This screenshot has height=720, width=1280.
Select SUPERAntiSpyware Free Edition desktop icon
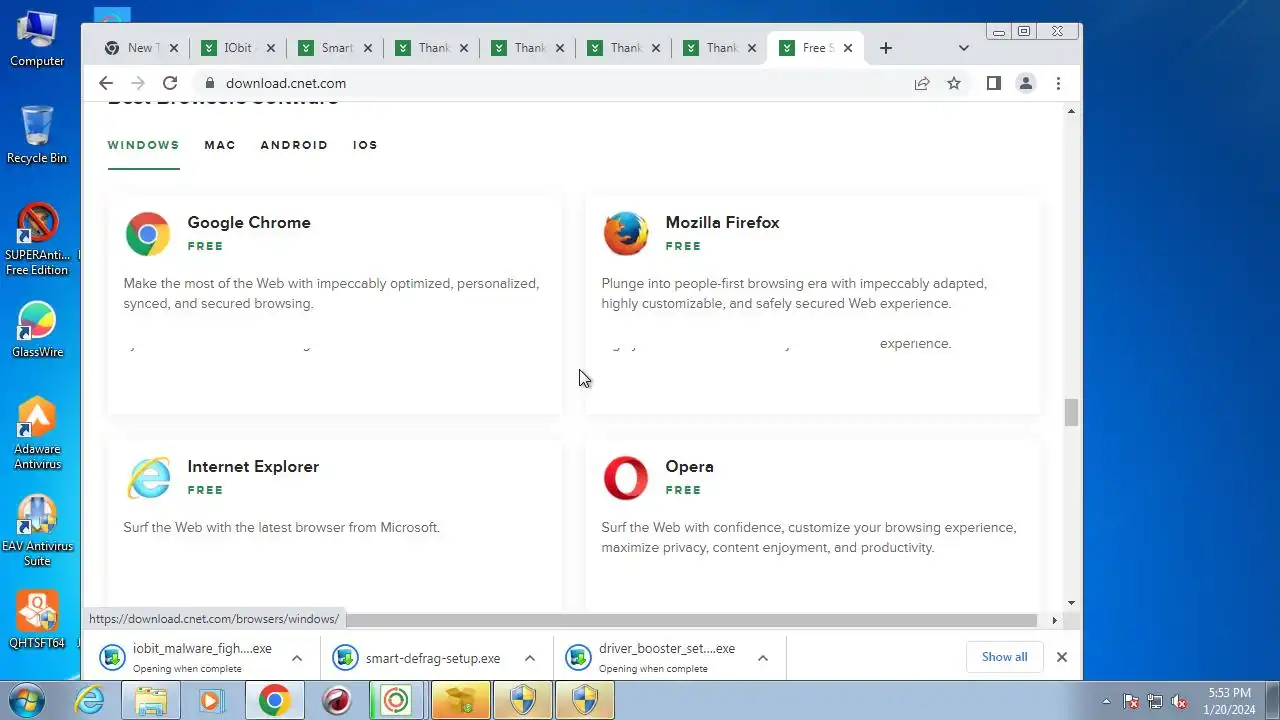coord(37,240)
